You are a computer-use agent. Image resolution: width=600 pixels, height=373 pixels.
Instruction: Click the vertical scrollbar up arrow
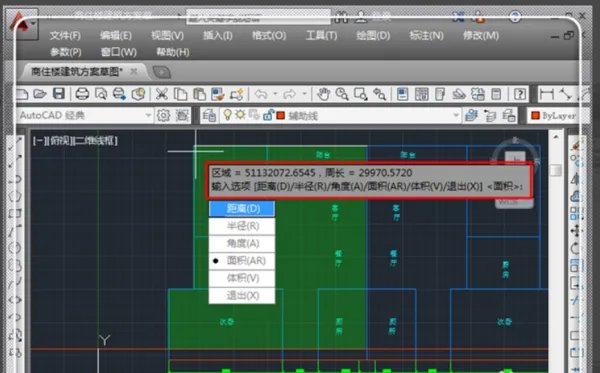556,137
